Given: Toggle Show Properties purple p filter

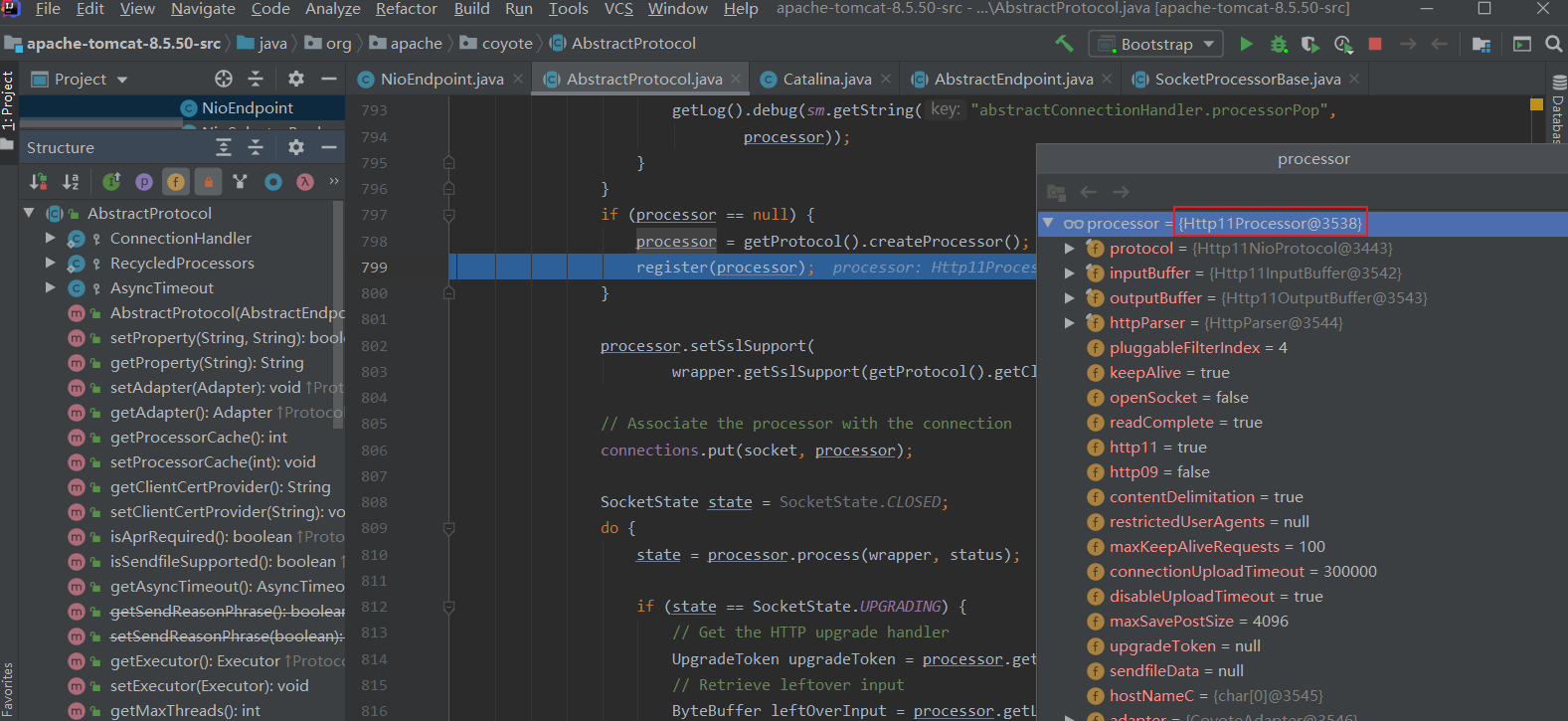Looking at the screenshot, I should click(x=144, y=181).
